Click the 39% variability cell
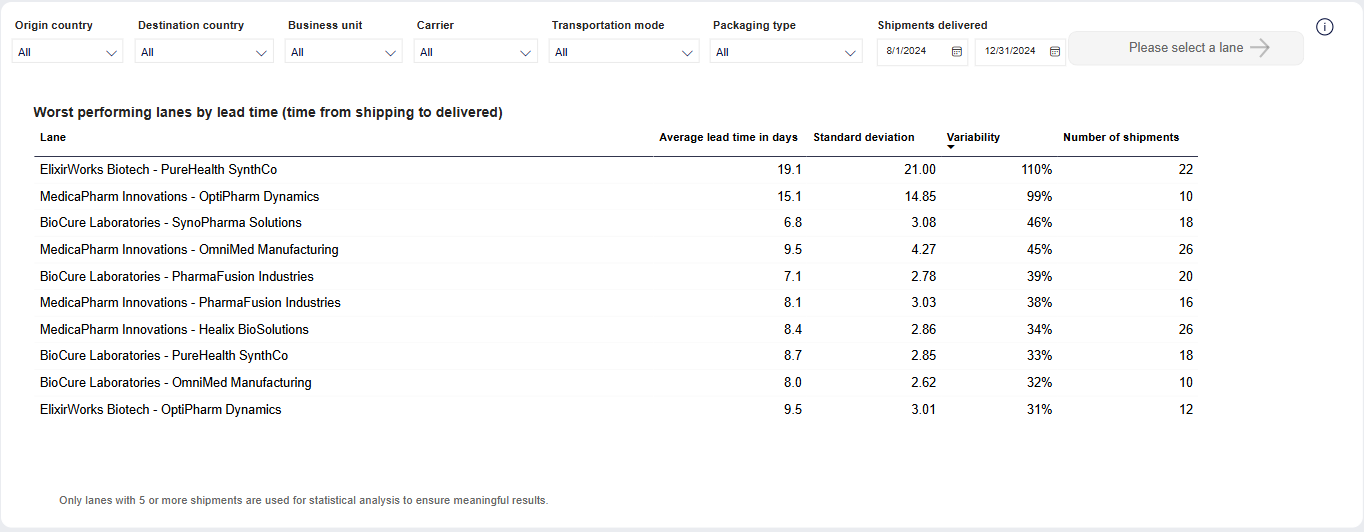 pyautogui.click(x=1039, y=276)
